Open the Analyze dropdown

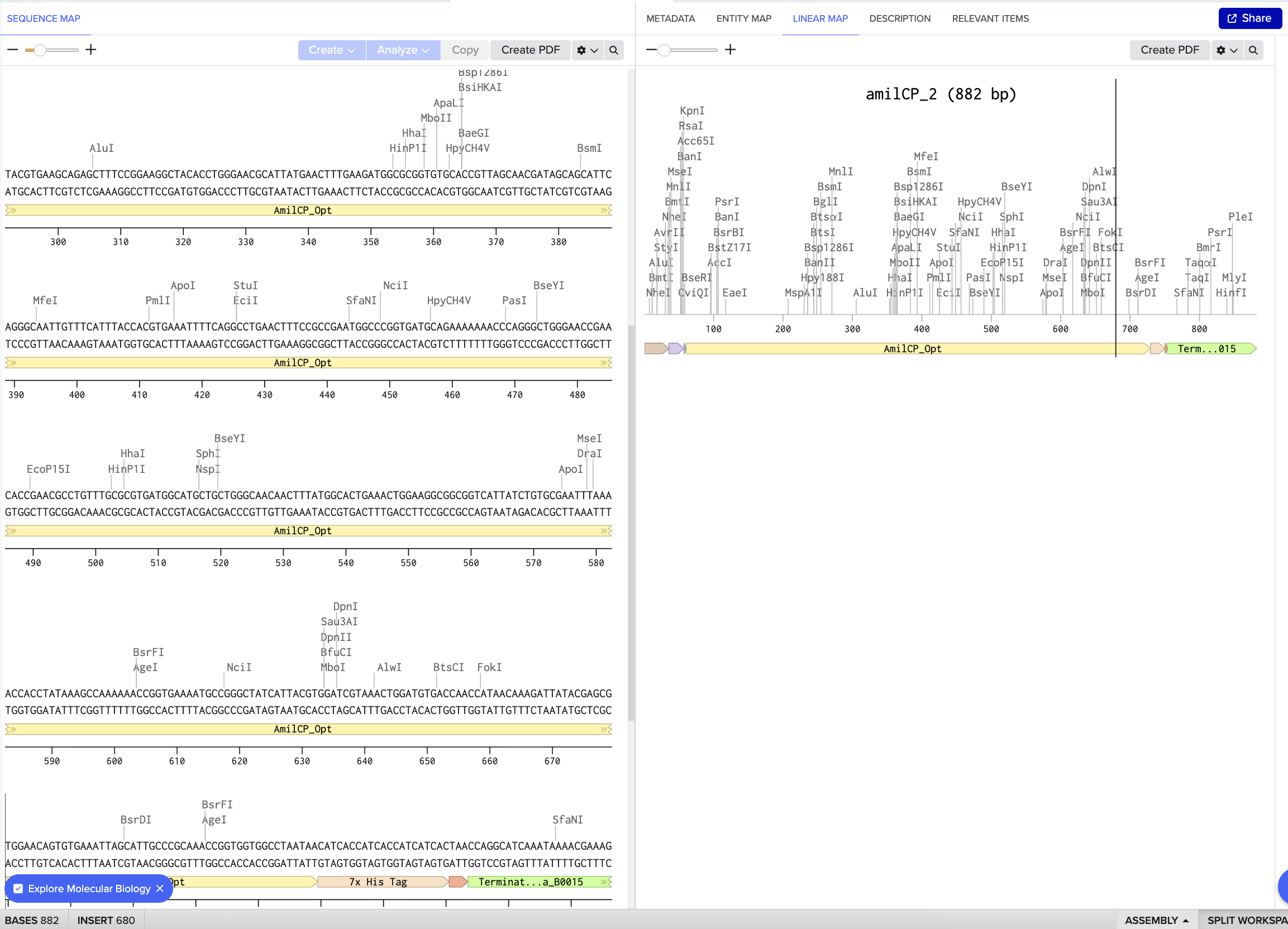tap(403, 50)
